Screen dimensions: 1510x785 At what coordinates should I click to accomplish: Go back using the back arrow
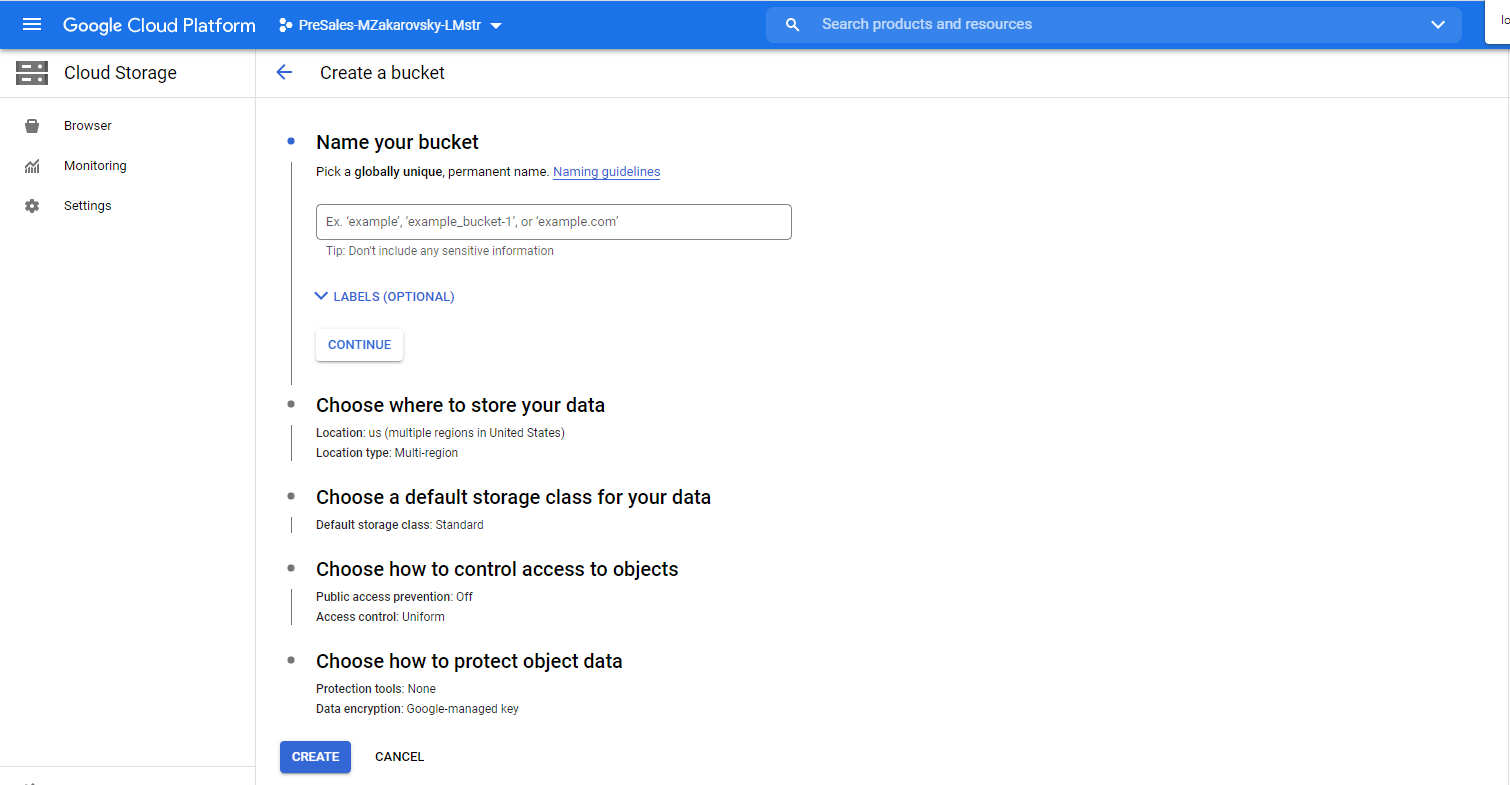click(x=284, y=73)
